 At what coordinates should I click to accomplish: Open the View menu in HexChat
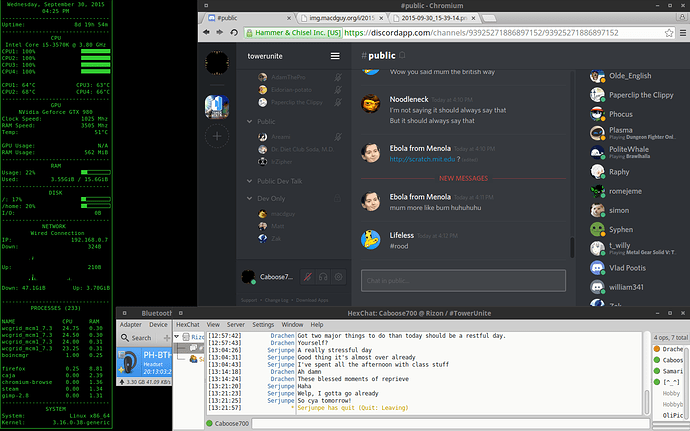tap(213, 324)
